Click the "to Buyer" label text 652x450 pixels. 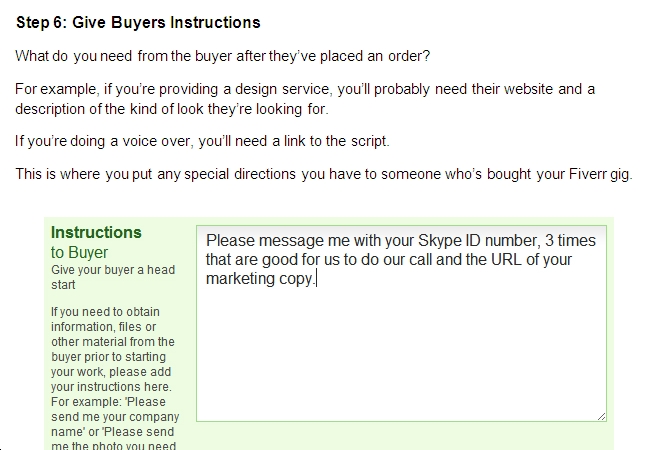click(x=79, y=252)
